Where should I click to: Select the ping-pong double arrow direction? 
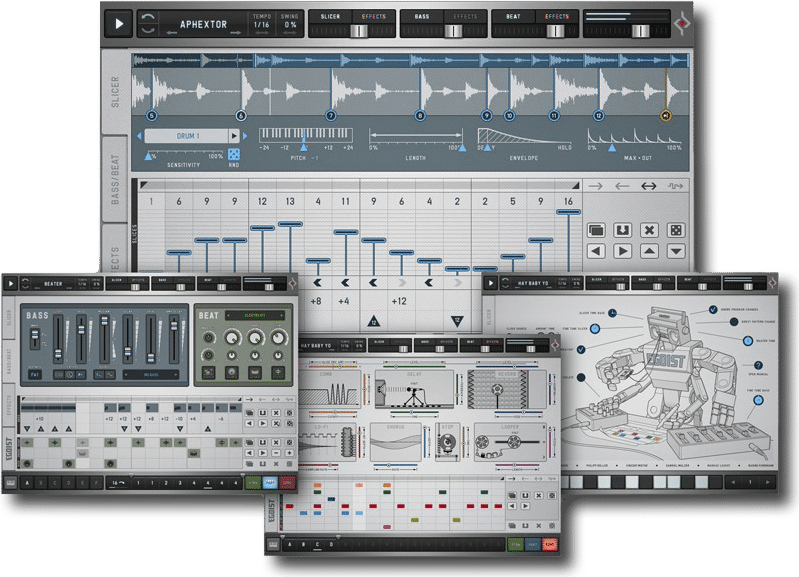(648, 186)
